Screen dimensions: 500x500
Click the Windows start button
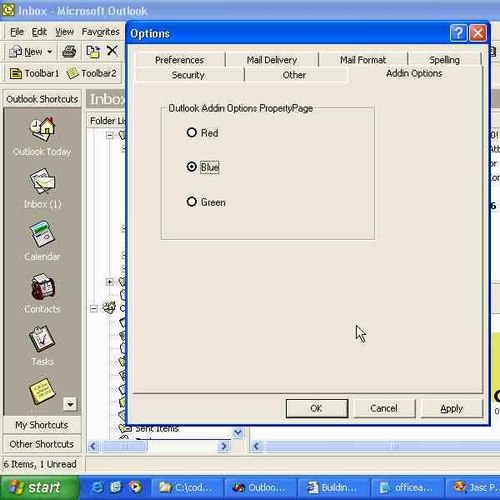[39, 488]
